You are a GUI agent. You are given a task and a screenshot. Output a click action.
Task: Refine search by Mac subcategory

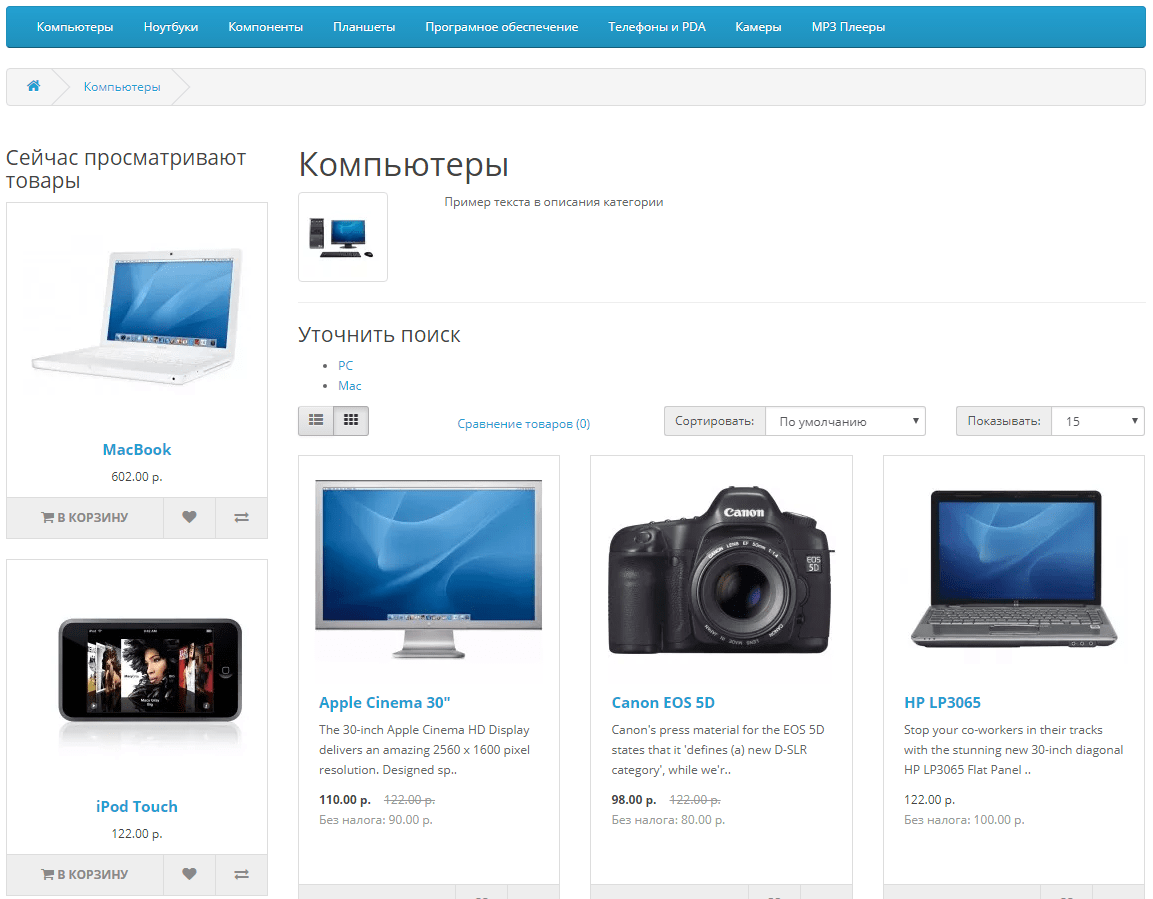coord(350,385)
